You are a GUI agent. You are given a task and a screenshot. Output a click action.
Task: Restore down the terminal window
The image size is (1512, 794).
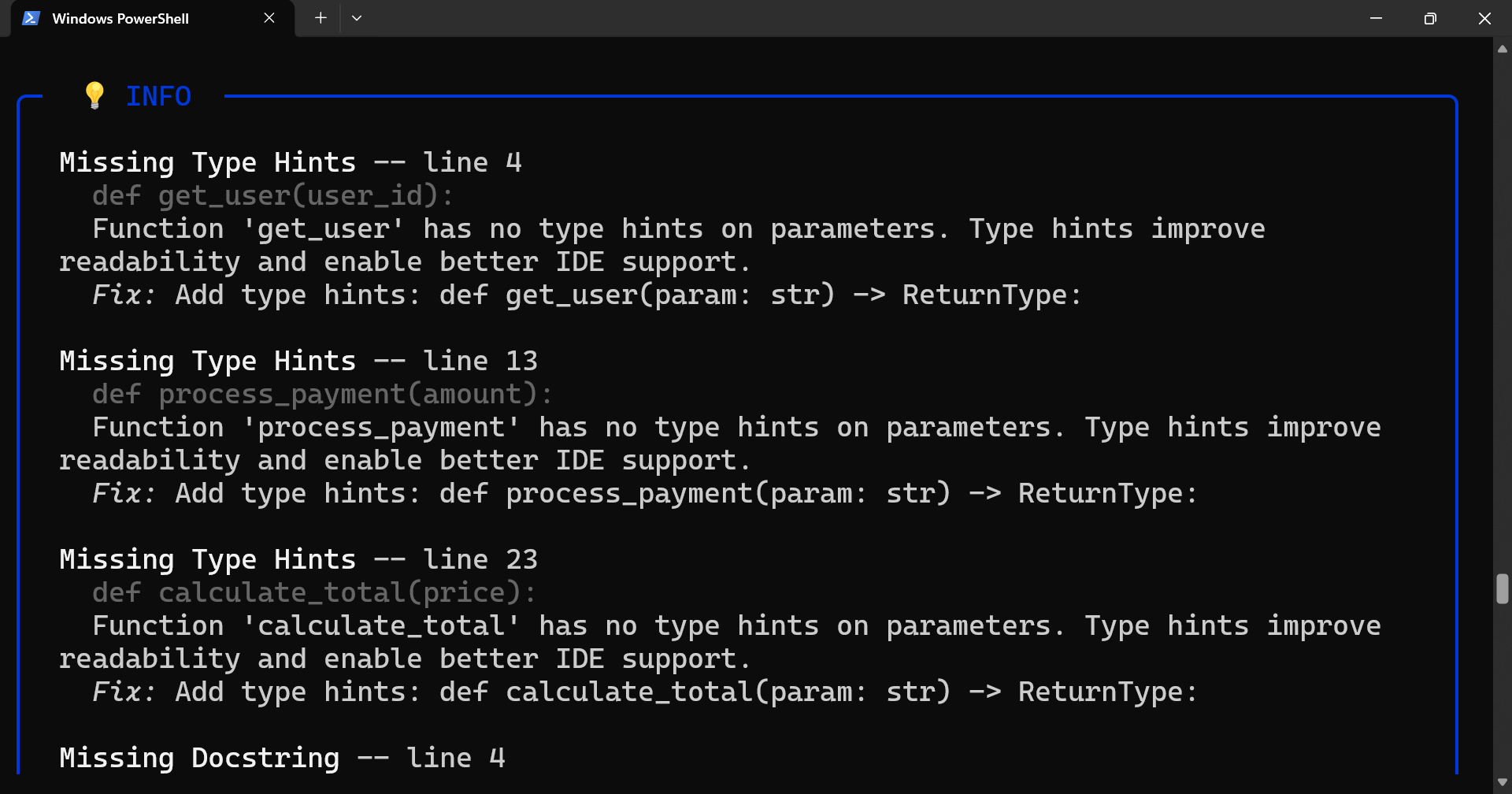(x=1430, y=18)
